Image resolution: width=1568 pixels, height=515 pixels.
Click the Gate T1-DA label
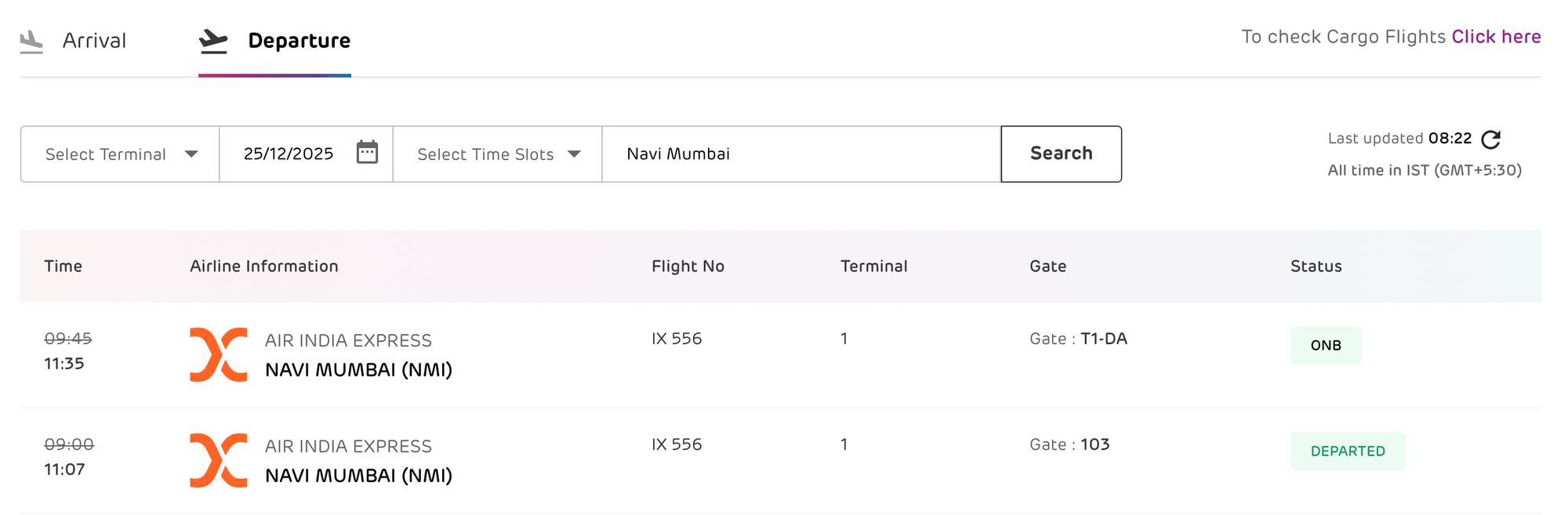(x=1078, y=339)
